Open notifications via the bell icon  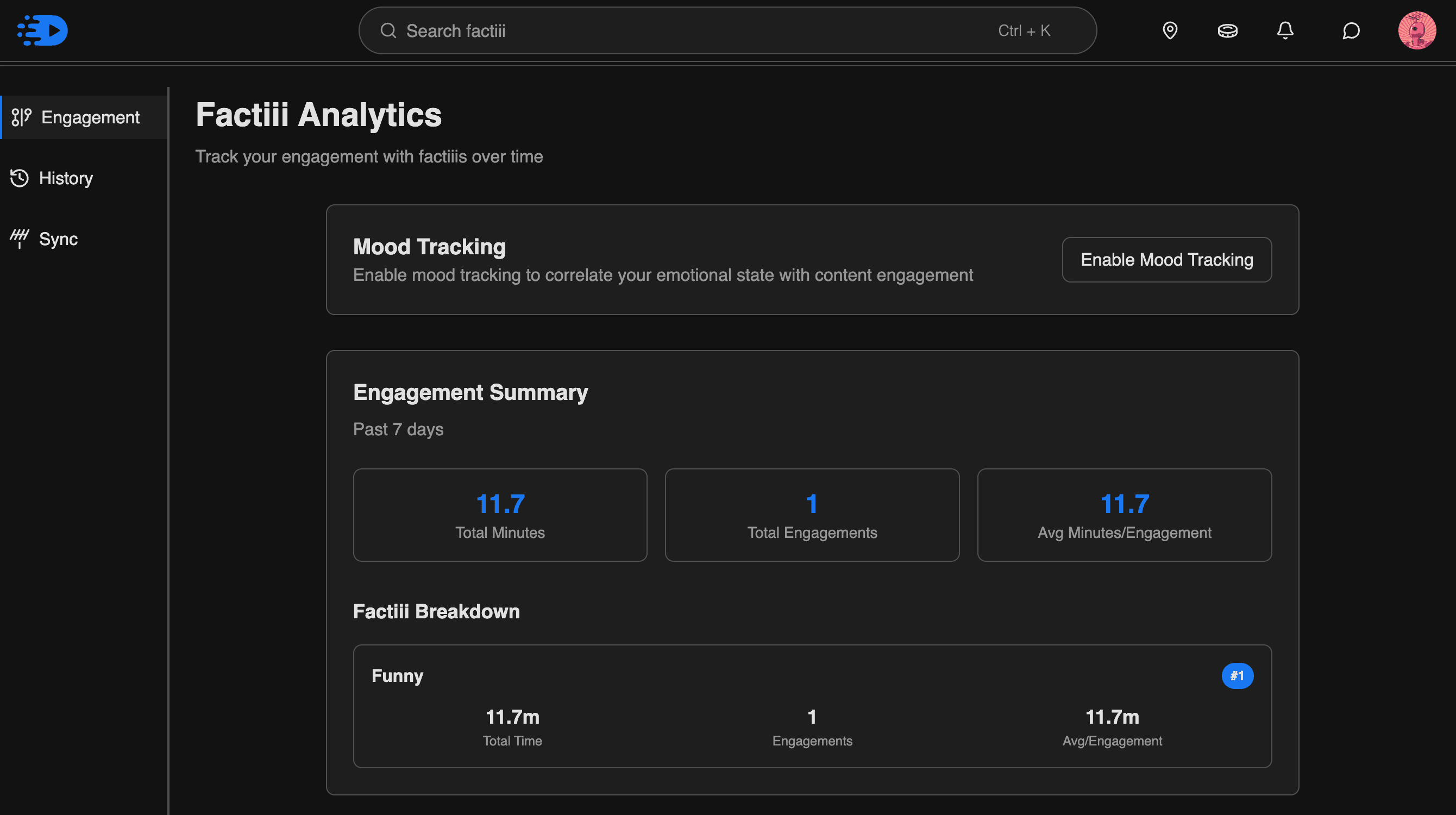point(1285,30)
